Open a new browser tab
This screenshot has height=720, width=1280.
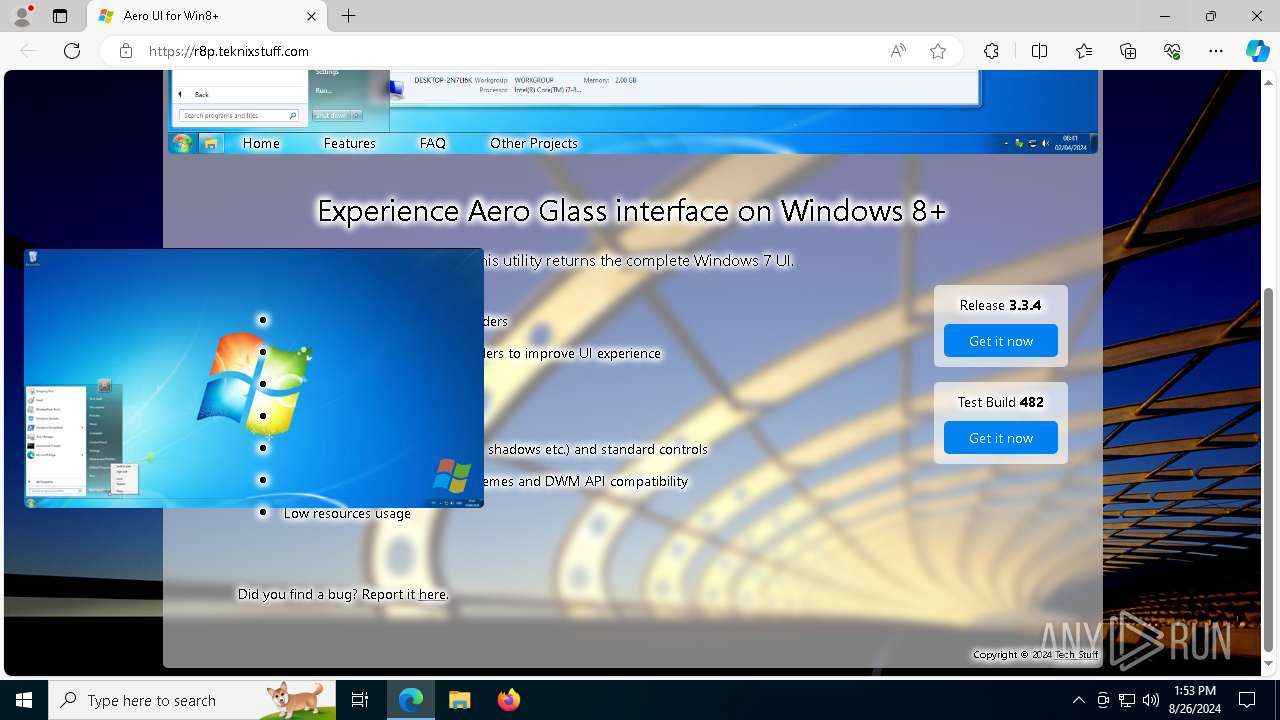point(348,16)
